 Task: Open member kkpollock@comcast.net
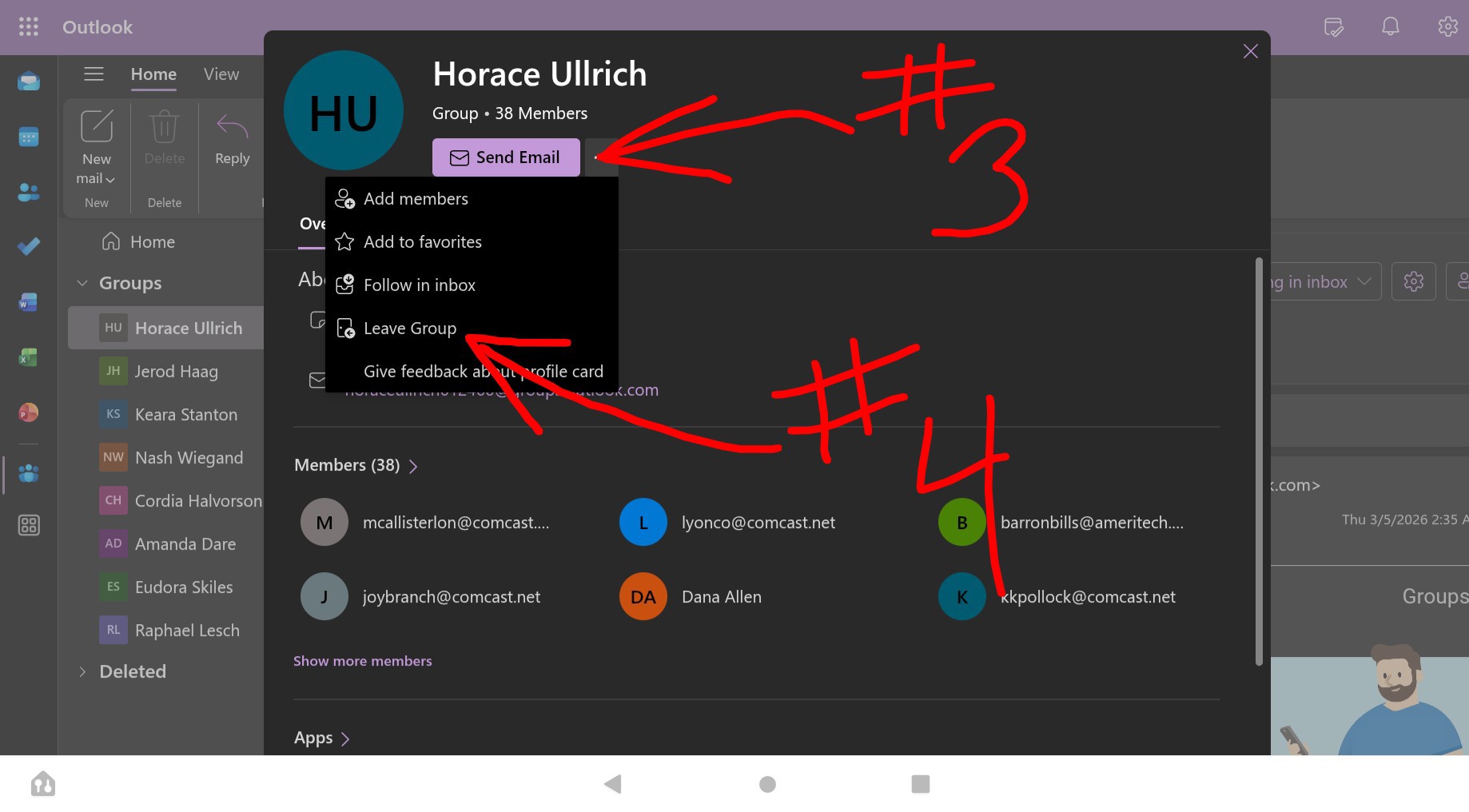tap(1057, 596)
